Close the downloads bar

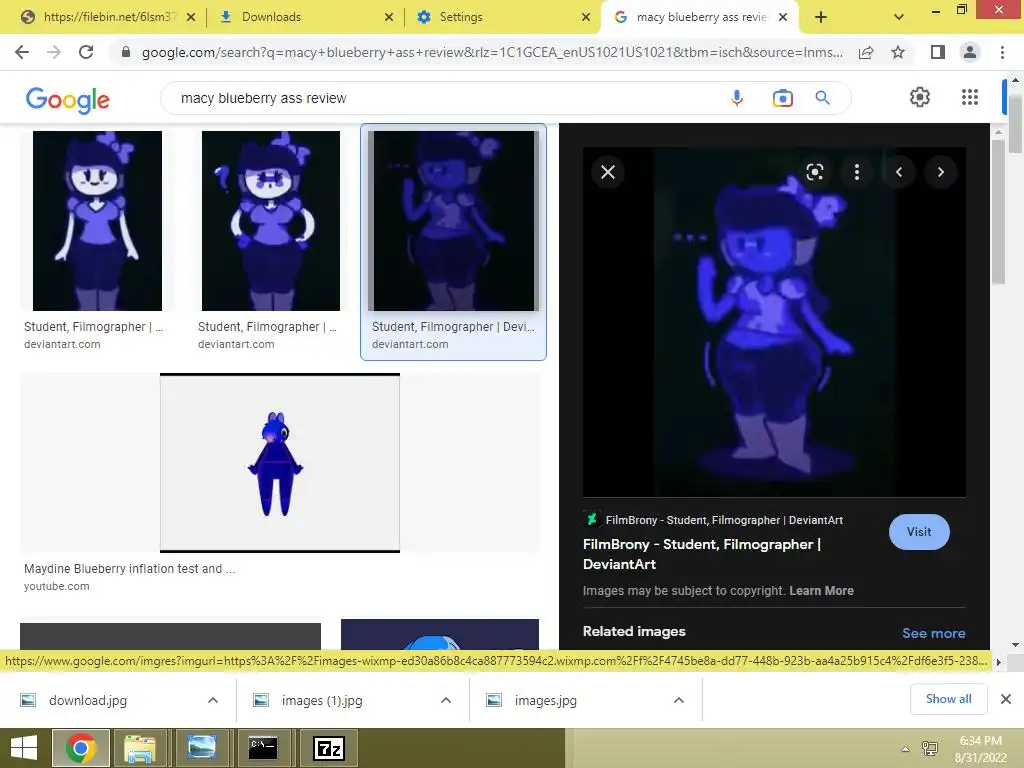click(x=1006, y=699)
